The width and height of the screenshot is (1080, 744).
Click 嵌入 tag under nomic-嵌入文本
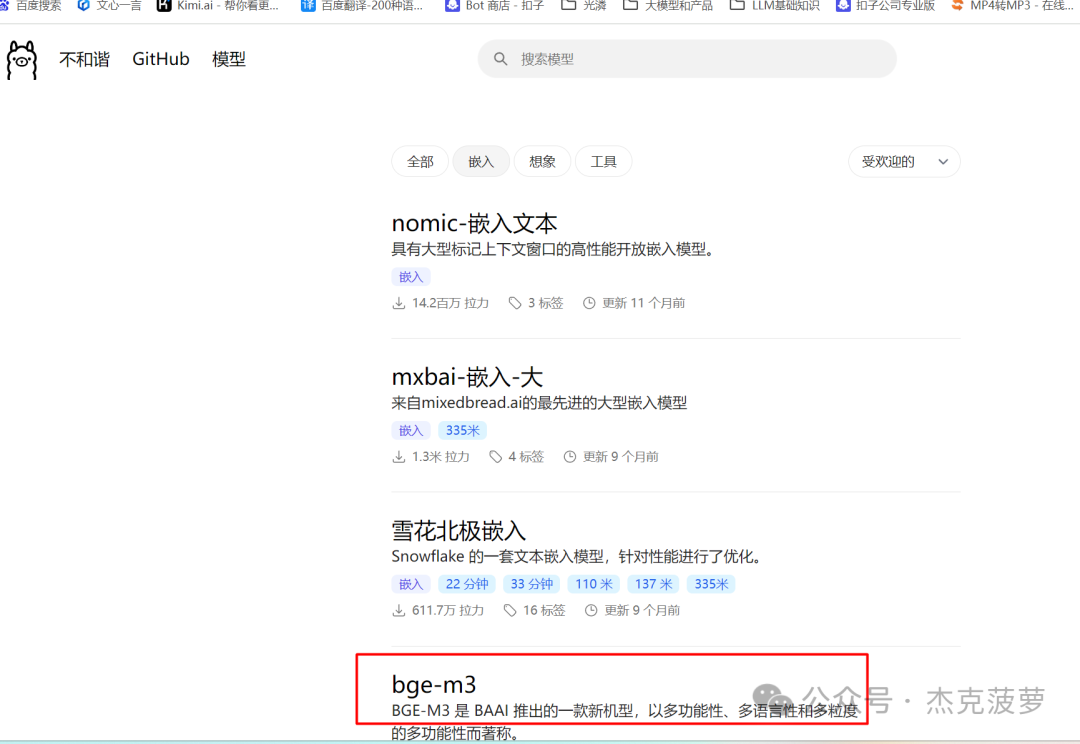pos(411,277)
